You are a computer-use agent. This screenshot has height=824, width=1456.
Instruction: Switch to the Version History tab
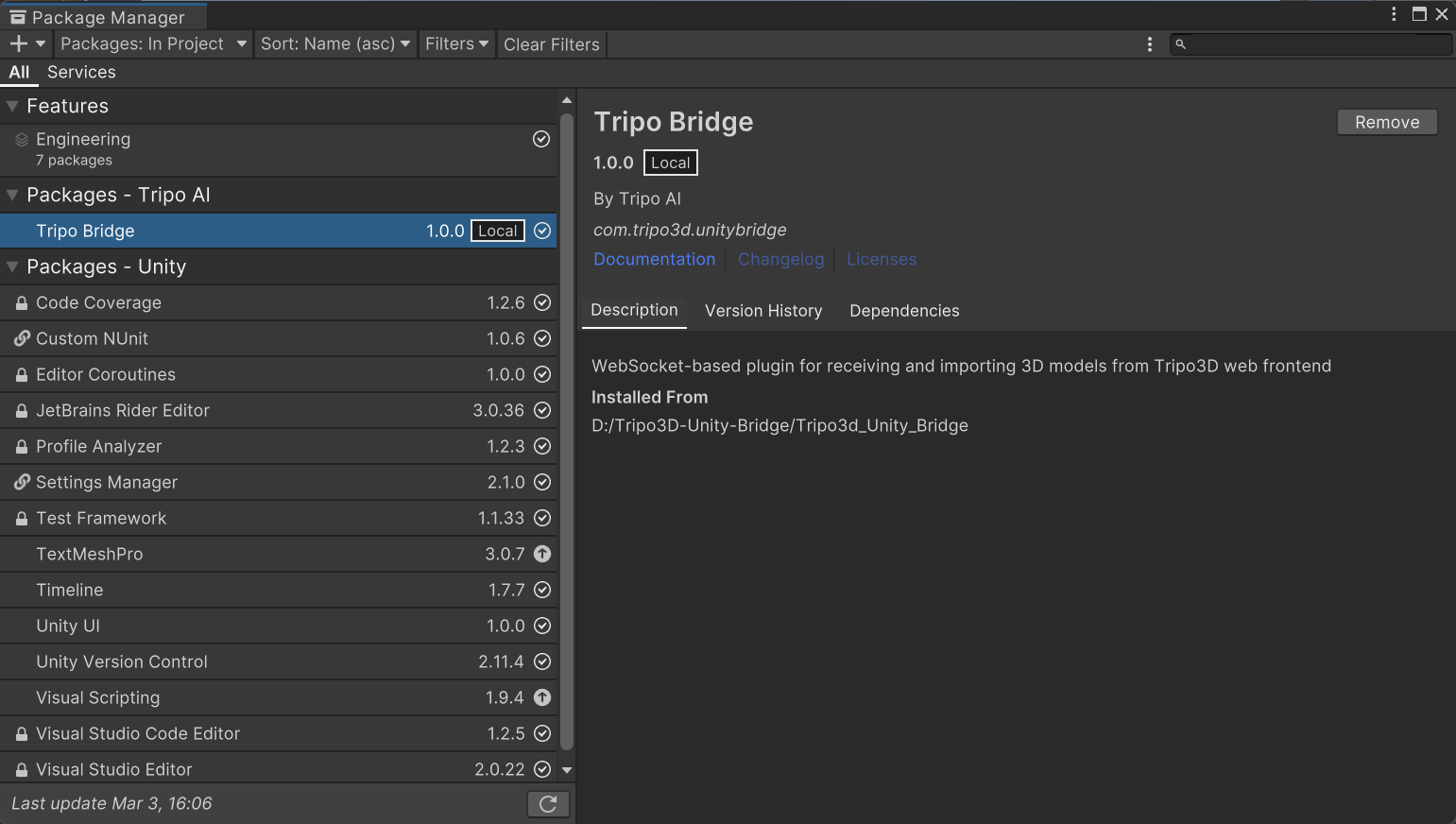click(x=762, y=311)
